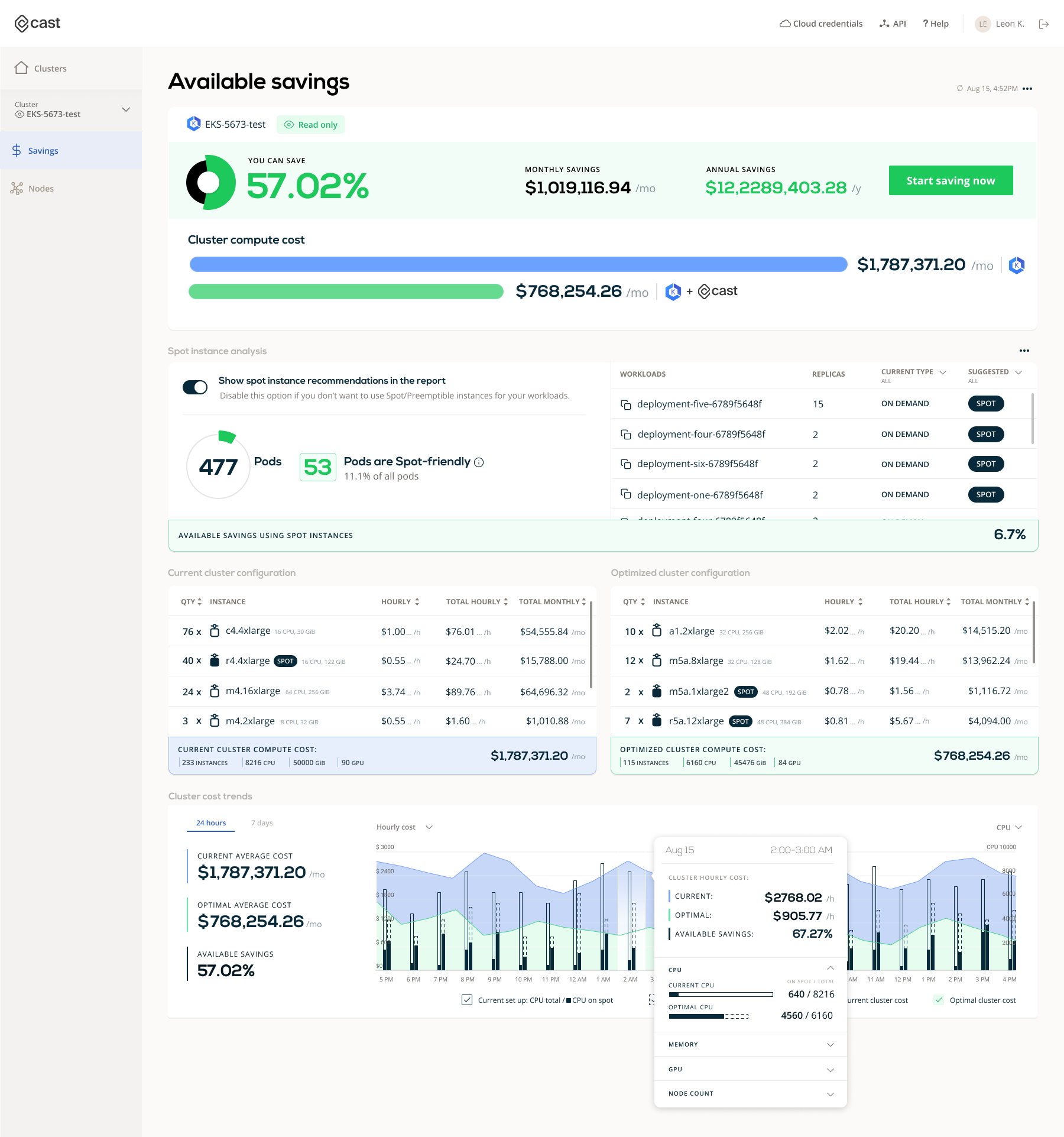Click the logout icon in the top right
The width and height of the screenshot is (1064, 1137).
[1044, 24]
